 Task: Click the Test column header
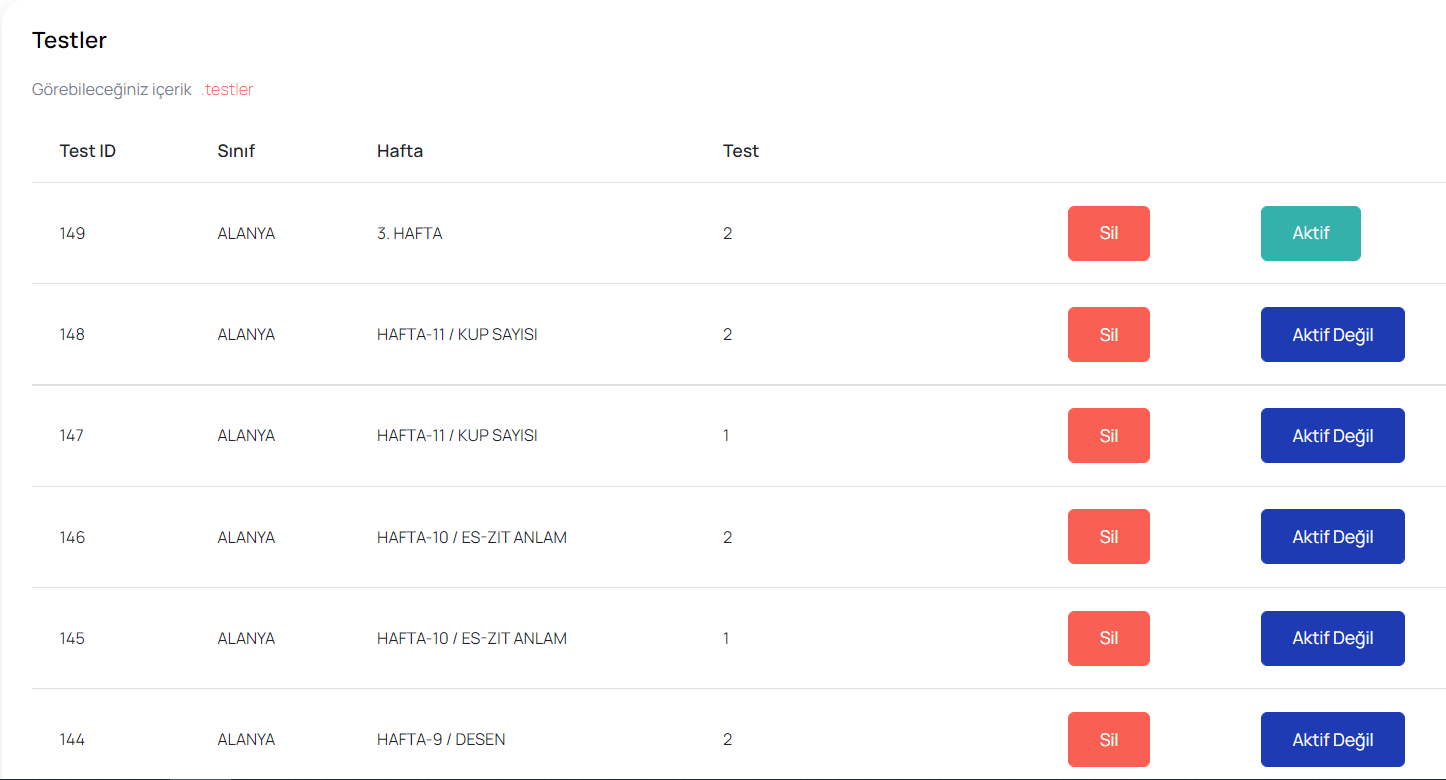(x=741, y=151)
